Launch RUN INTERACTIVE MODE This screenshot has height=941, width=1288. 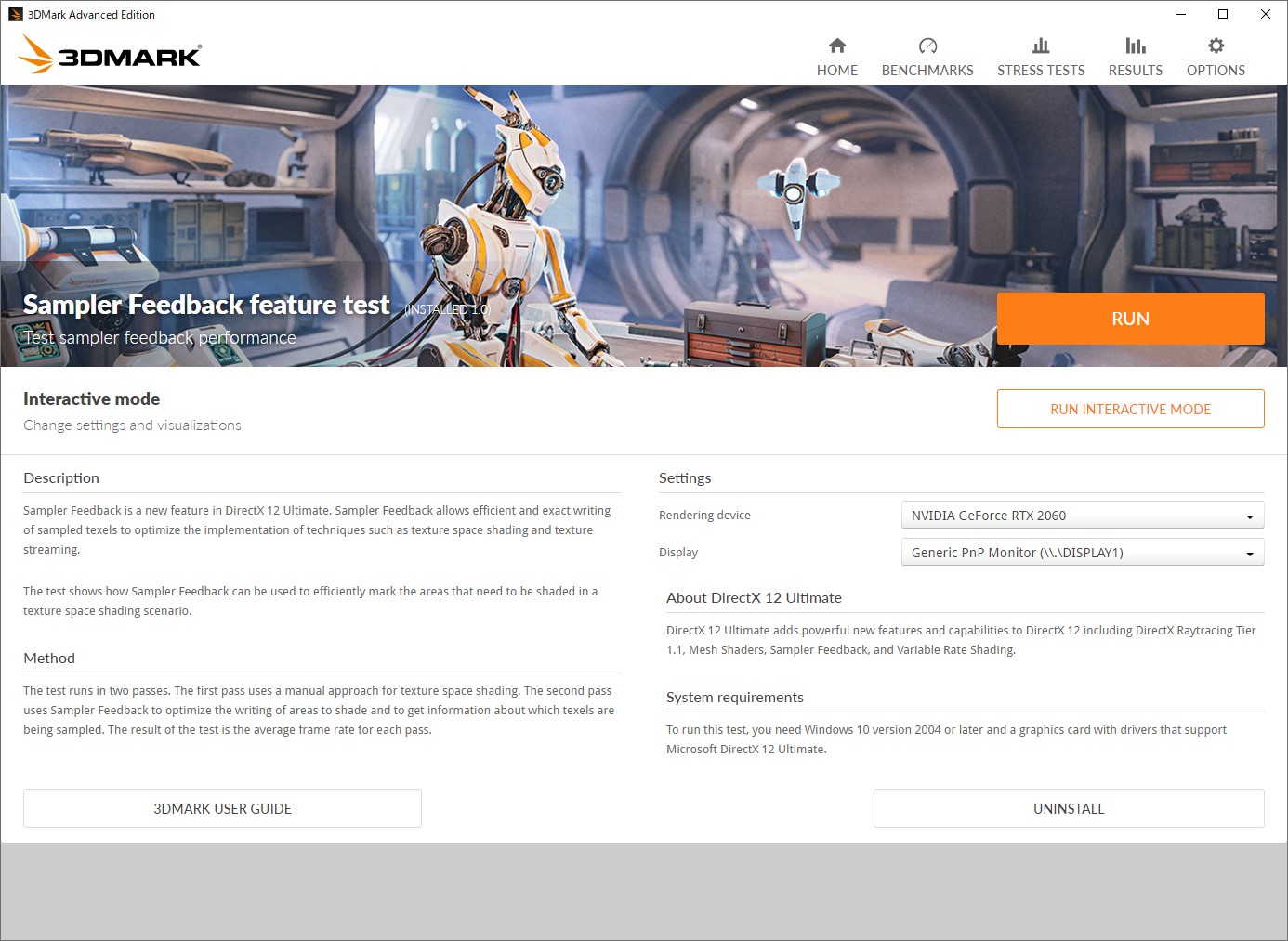(x=1130, y=409)
